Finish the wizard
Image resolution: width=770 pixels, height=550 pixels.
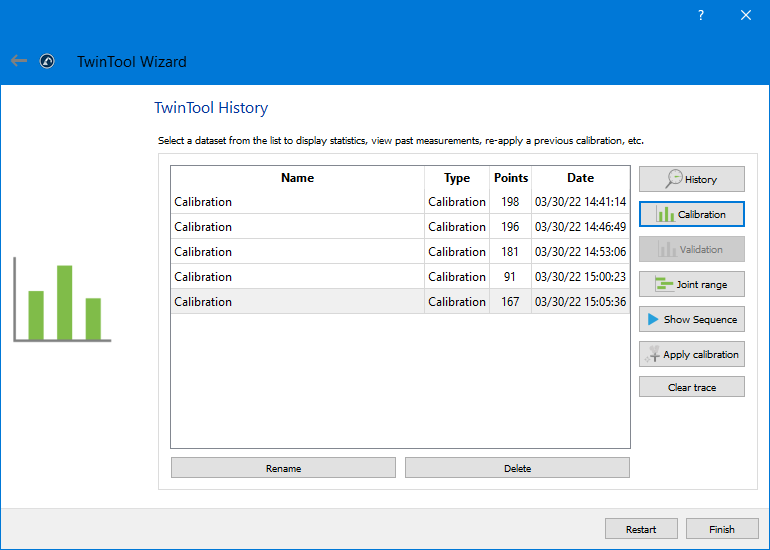pyautogui.click(x=721, y=529)
